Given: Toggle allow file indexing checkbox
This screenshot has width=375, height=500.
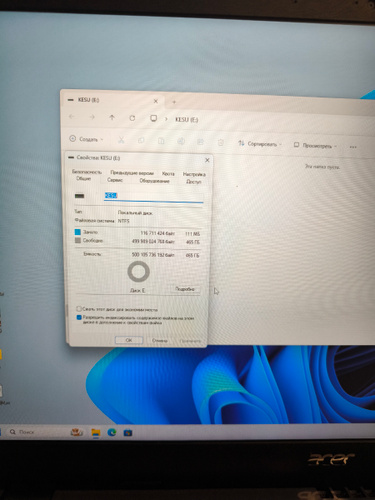Looking at the screenshot, I should (79, 317).
